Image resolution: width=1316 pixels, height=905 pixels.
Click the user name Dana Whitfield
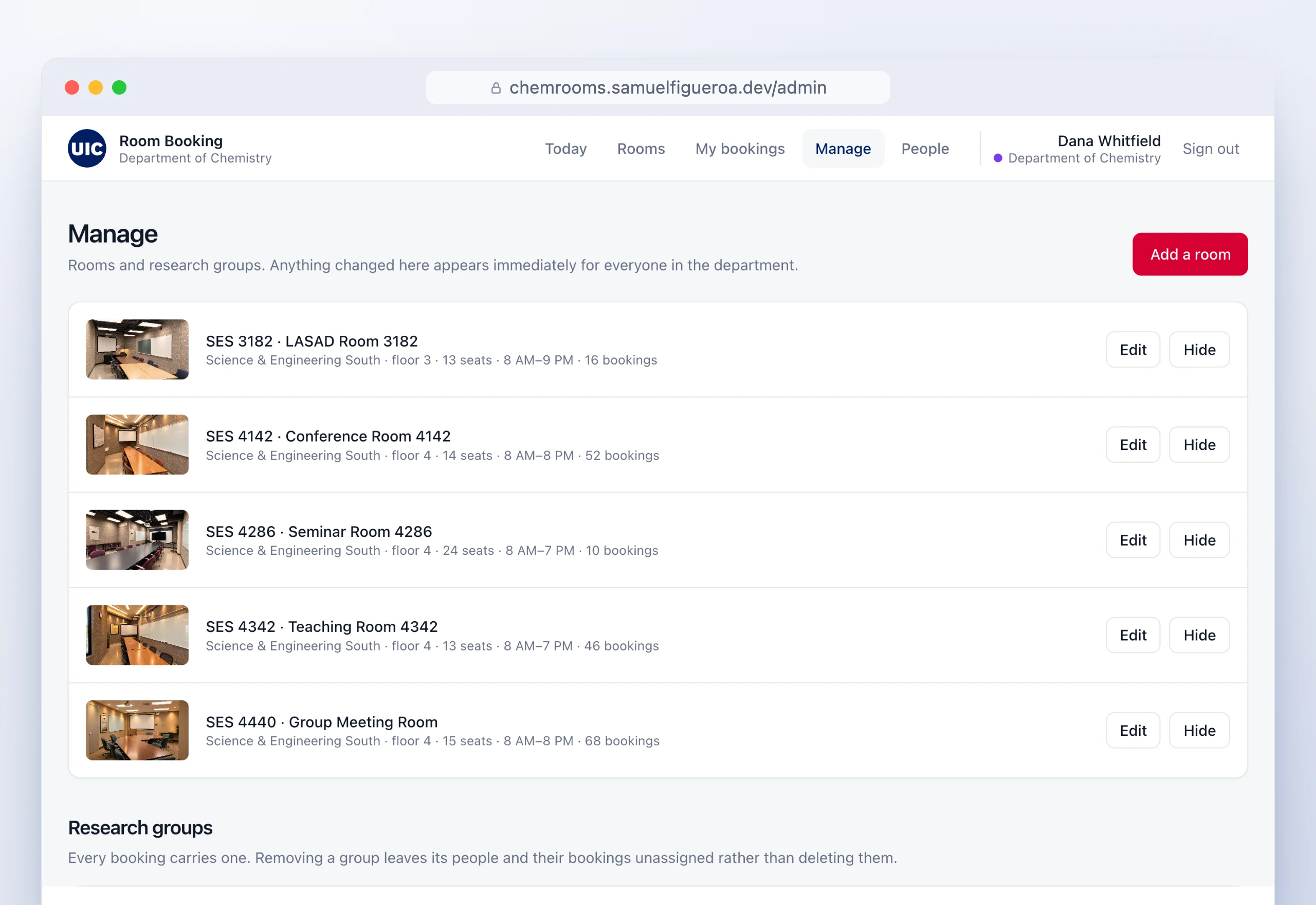click(1109, 140)
